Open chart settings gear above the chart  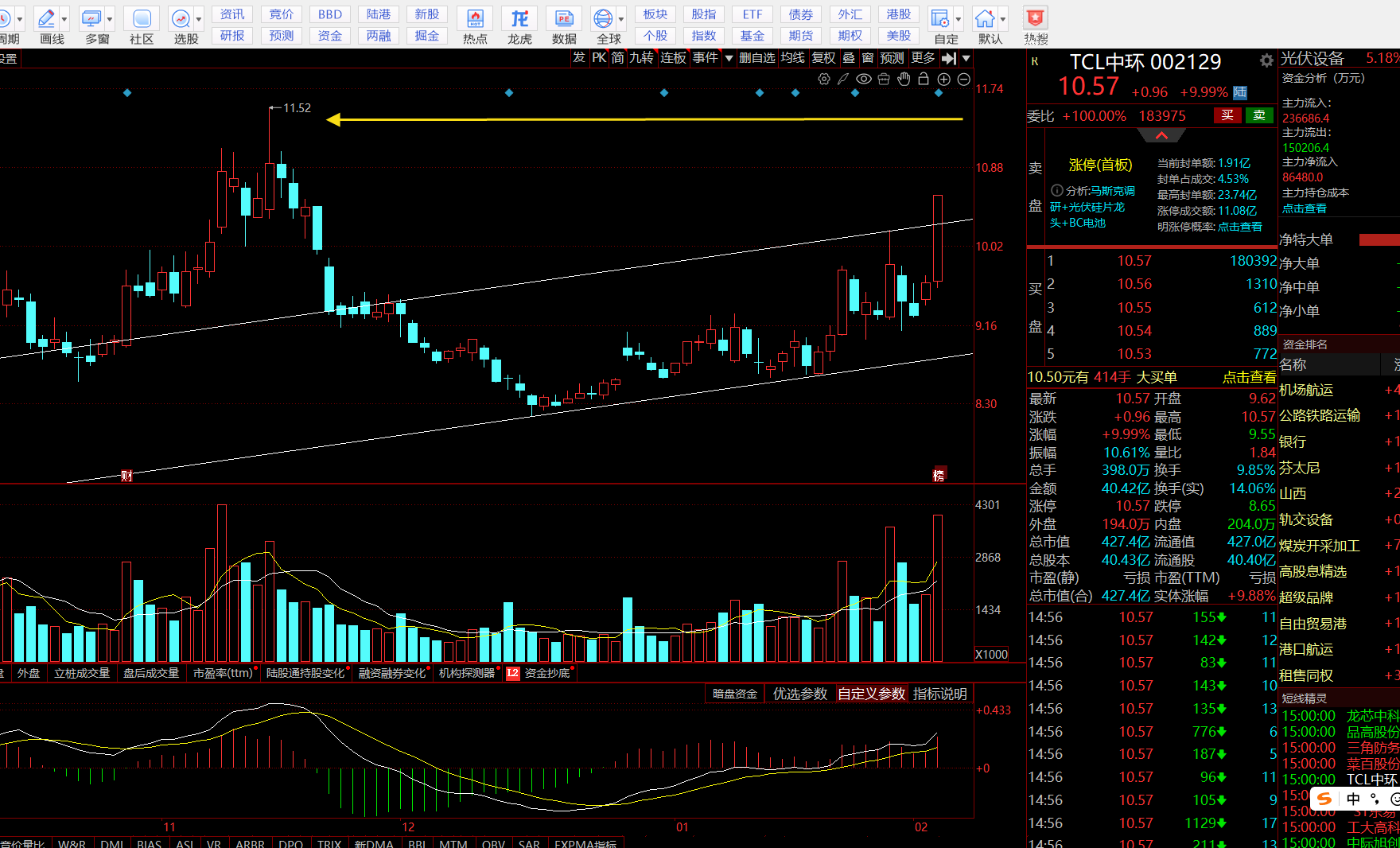824,79
